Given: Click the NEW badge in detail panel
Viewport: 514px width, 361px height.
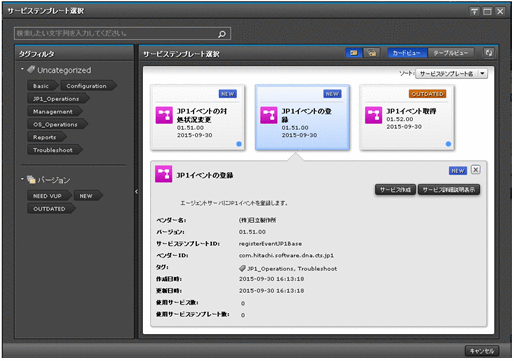Looking at the screenshot, I should [458, 171].
